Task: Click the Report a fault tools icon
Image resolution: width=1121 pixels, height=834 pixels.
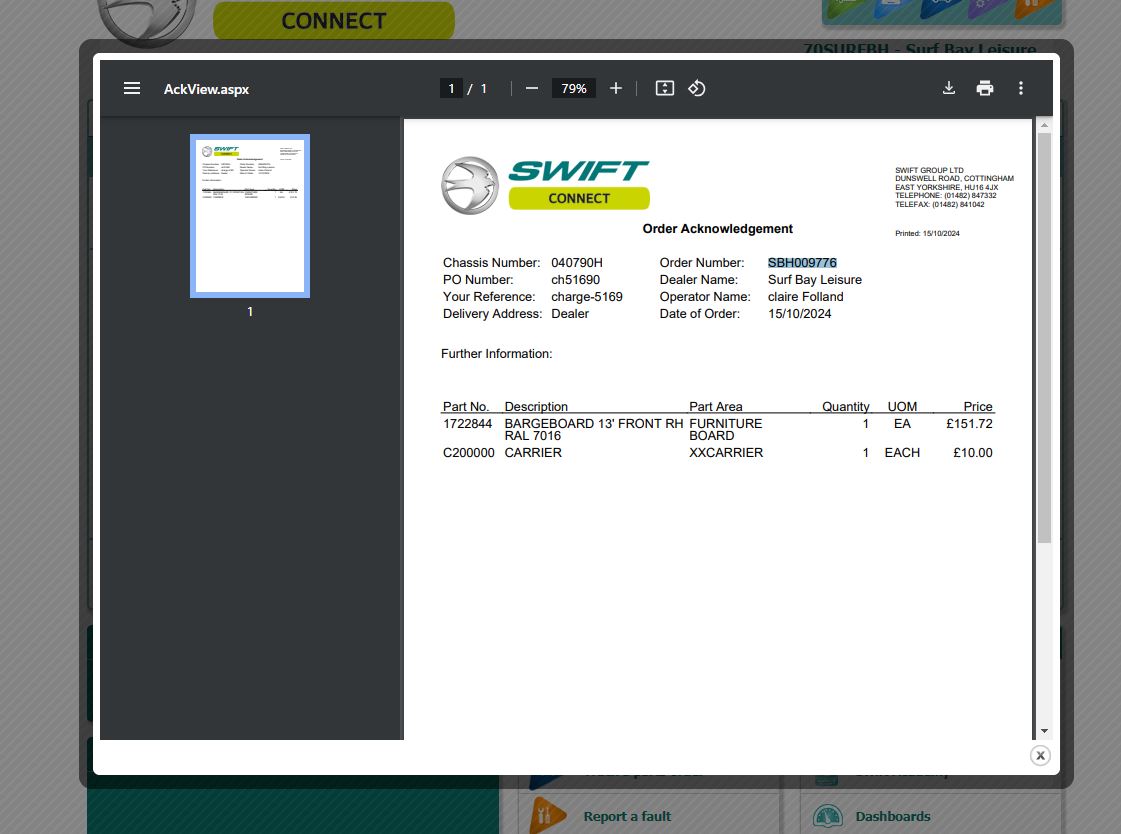Action: [x=547, y=815]
